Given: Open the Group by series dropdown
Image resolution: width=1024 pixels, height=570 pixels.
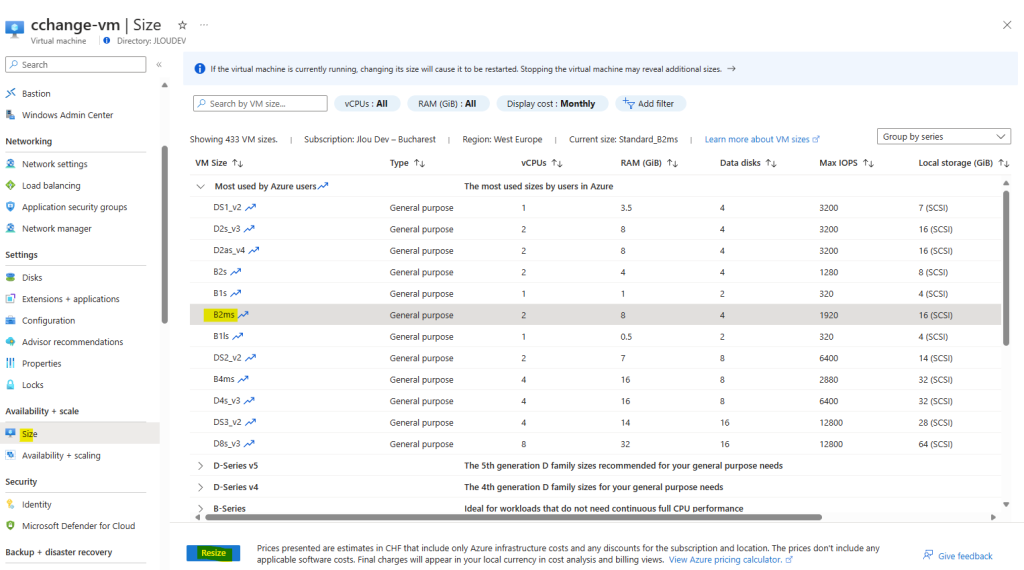Looking at the screenshot, I should 944,136.
